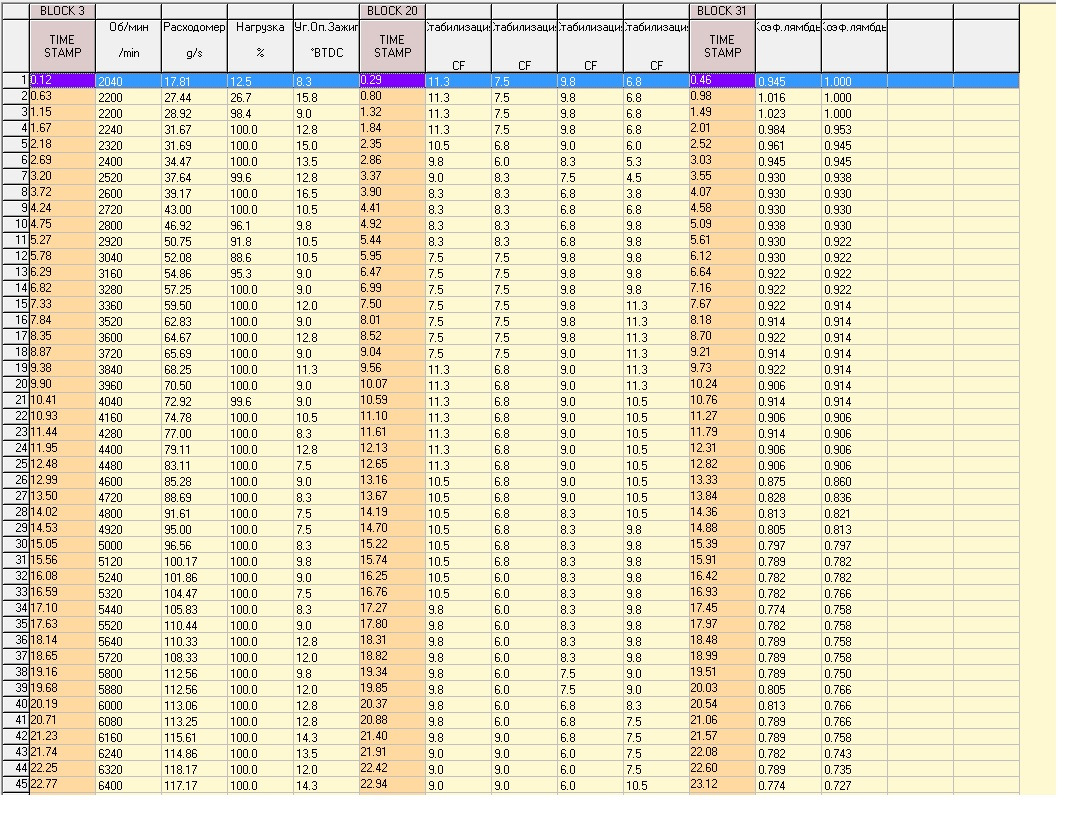Select the lambda cell 0.743

pyautogui.click(x=854, y=754)
